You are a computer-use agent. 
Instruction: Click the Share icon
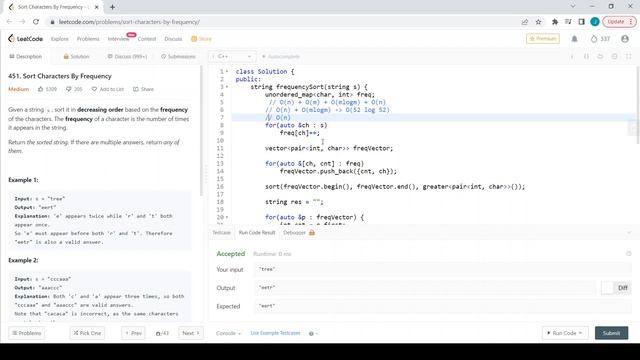(136, 89)
